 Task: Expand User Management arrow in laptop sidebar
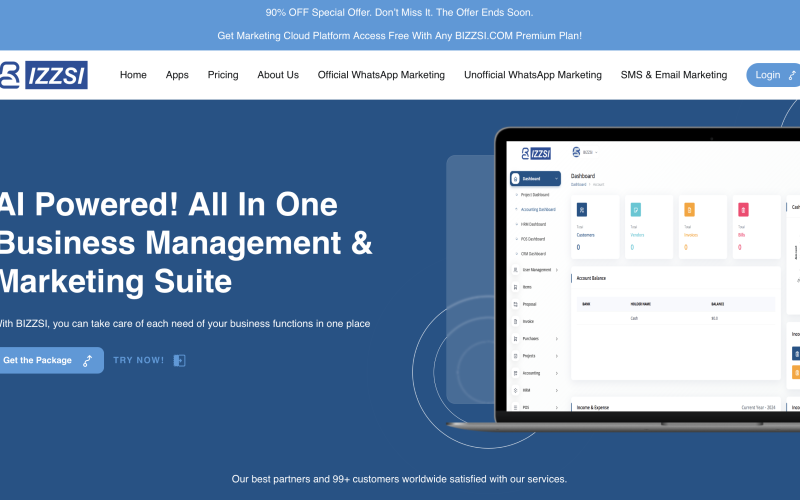(557, 270)
